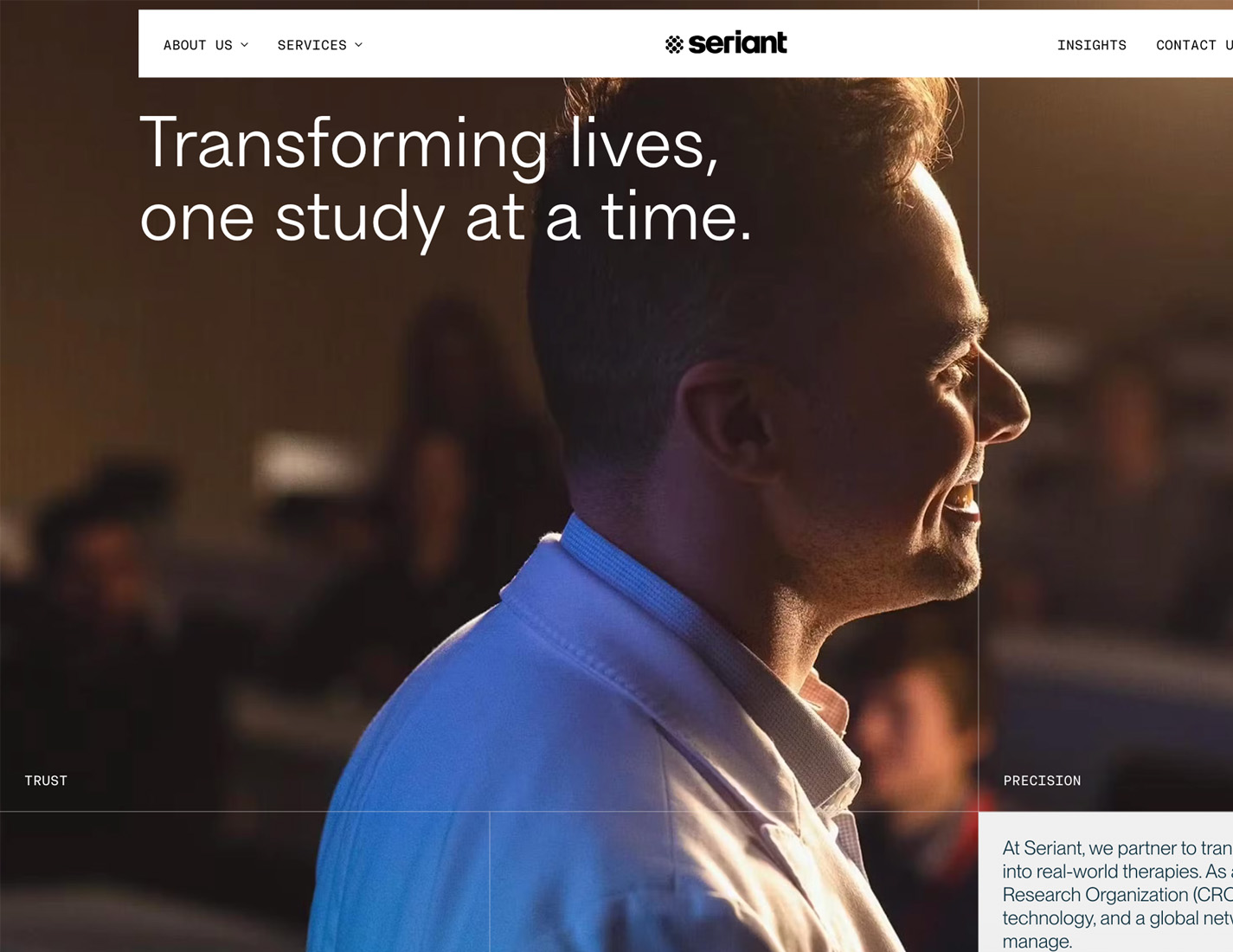1233x952 pixels.
Task: Select the TRUST label
Action: (x=46, y=781)
